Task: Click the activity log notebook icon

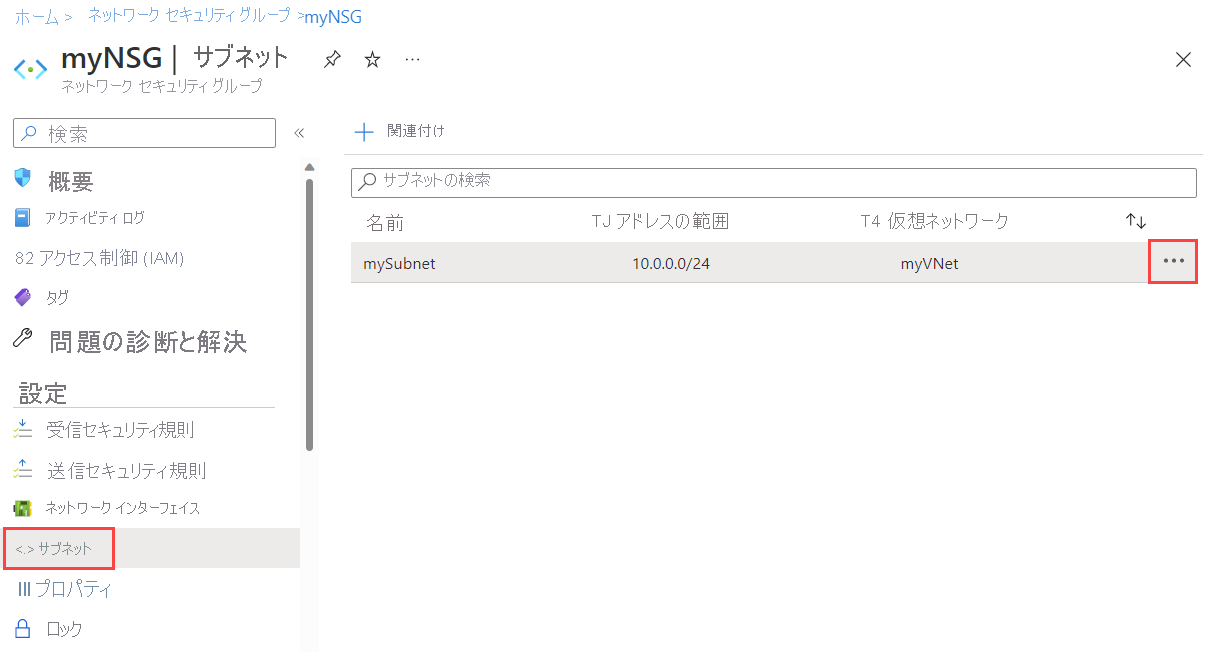Action: (x=23, y=217)
